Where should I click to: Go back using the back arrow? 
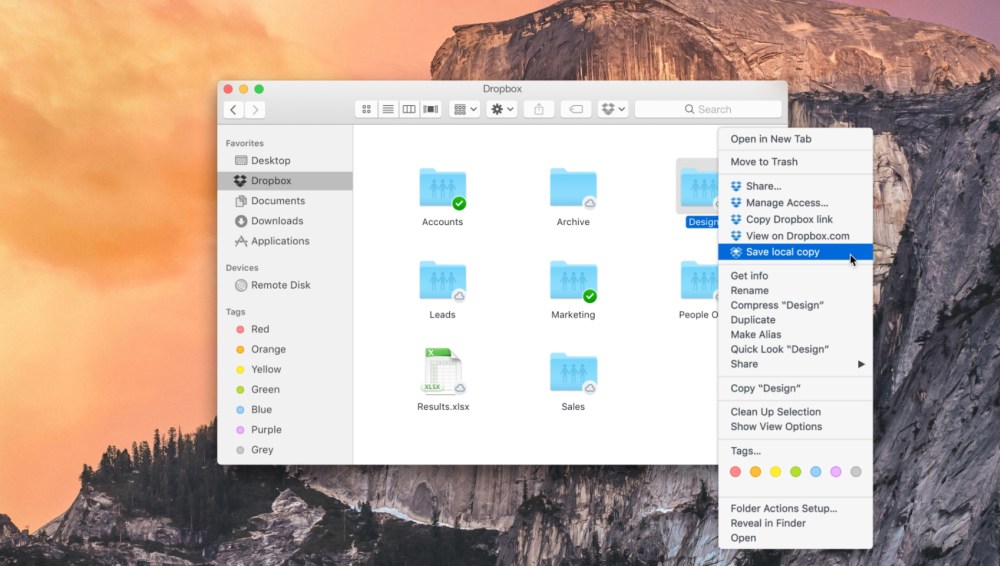(x=234, y=109)
